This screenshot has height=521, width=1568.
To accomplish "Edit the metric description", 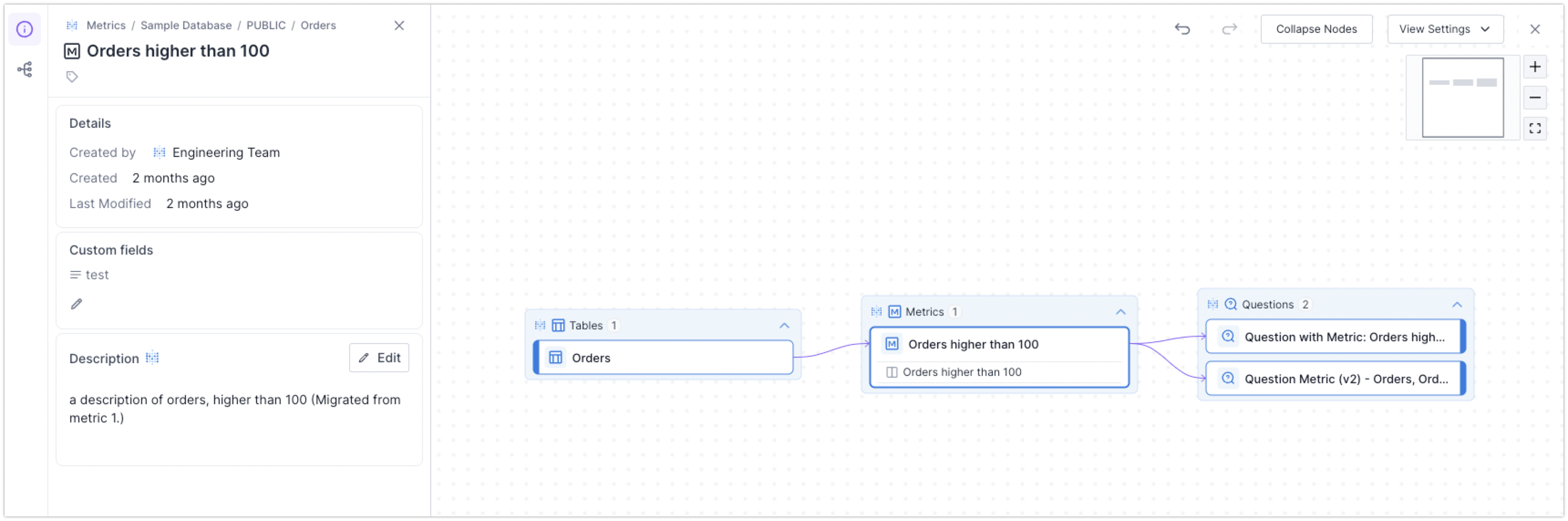I will pyautogui.click(x=379, y=358).
